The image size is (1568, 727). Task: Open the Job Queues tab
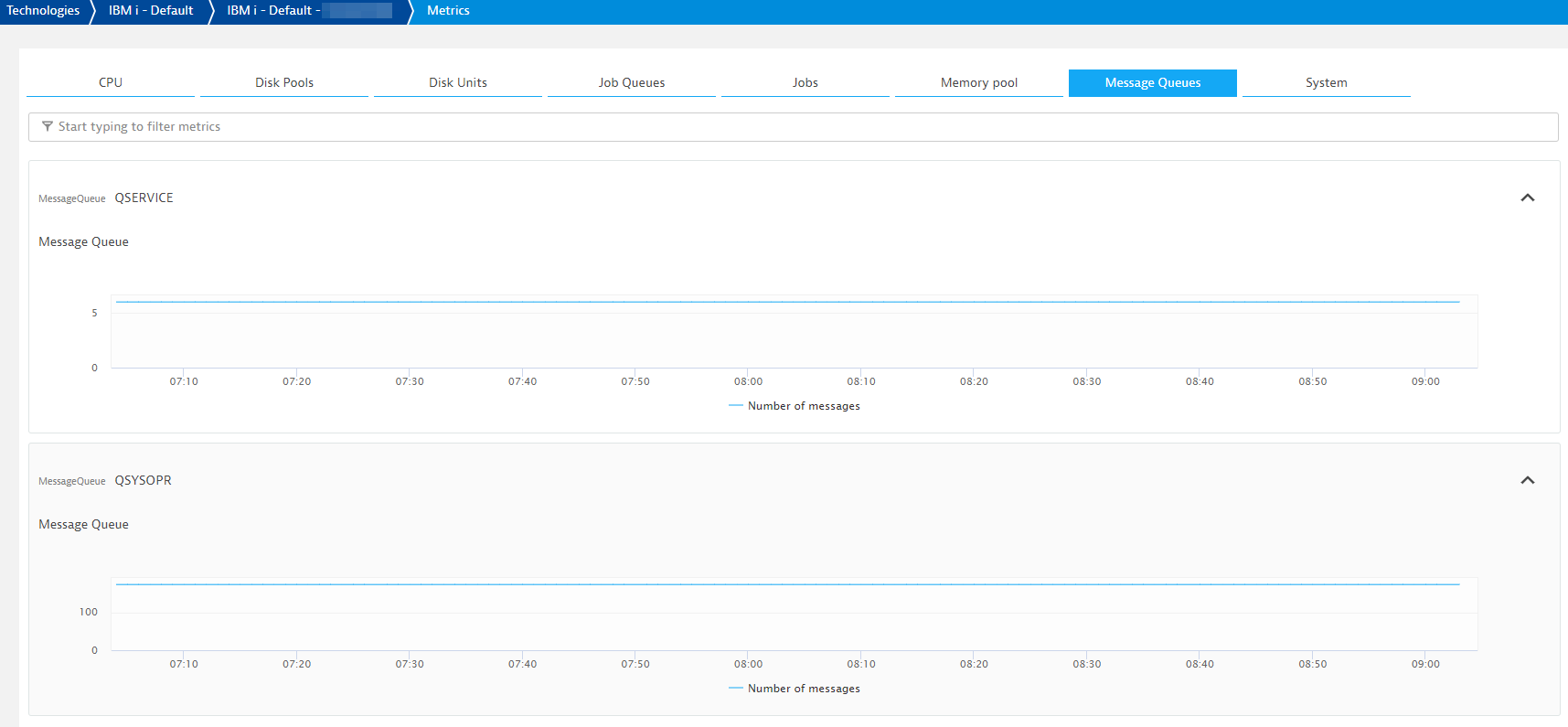point(632,82)
